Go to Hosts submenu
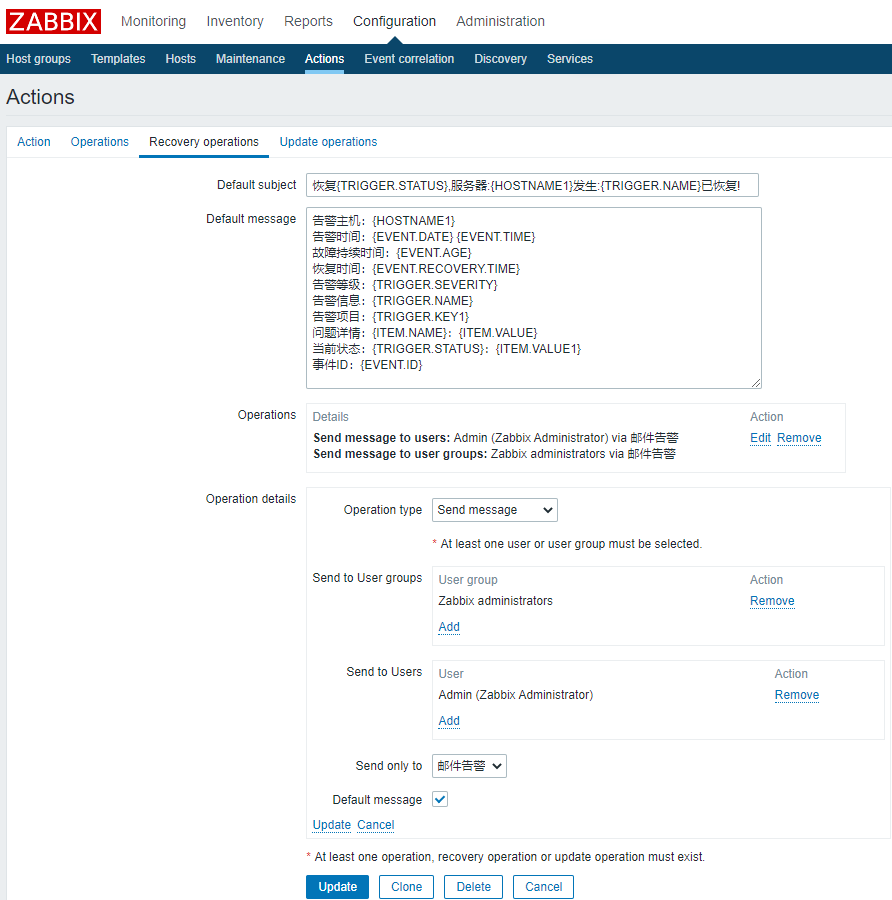 pyautogui.click(x=181, y=59)
